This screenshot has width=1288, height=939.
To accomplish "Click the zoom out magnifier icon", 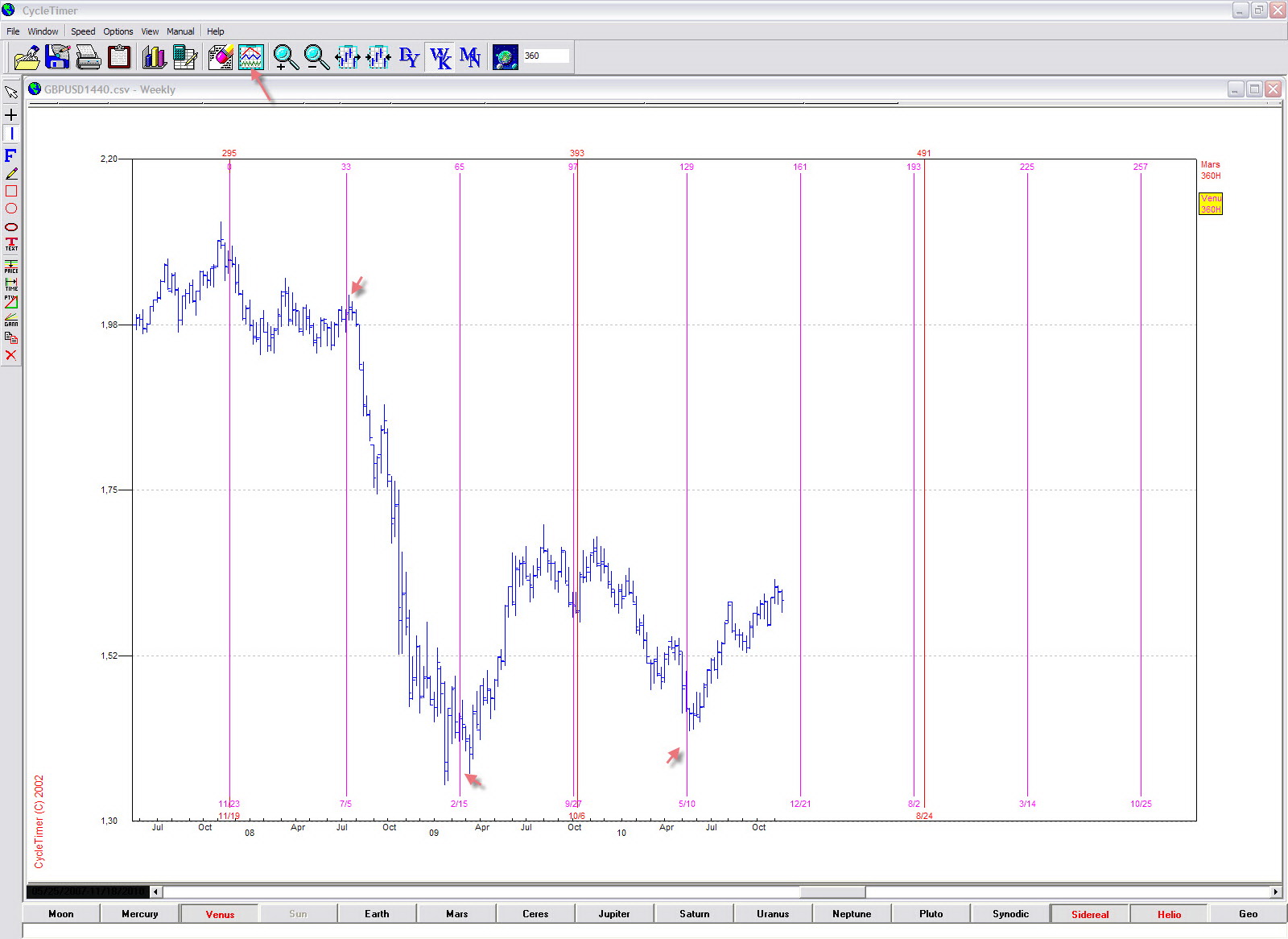I will [316, 57].
